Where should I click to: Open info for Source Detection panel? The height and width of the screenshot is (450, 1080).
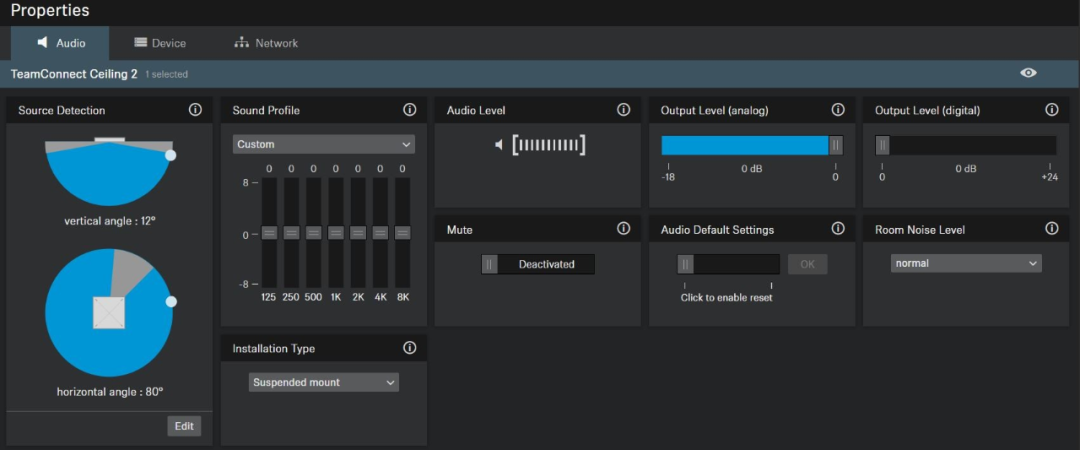point(196,110)
